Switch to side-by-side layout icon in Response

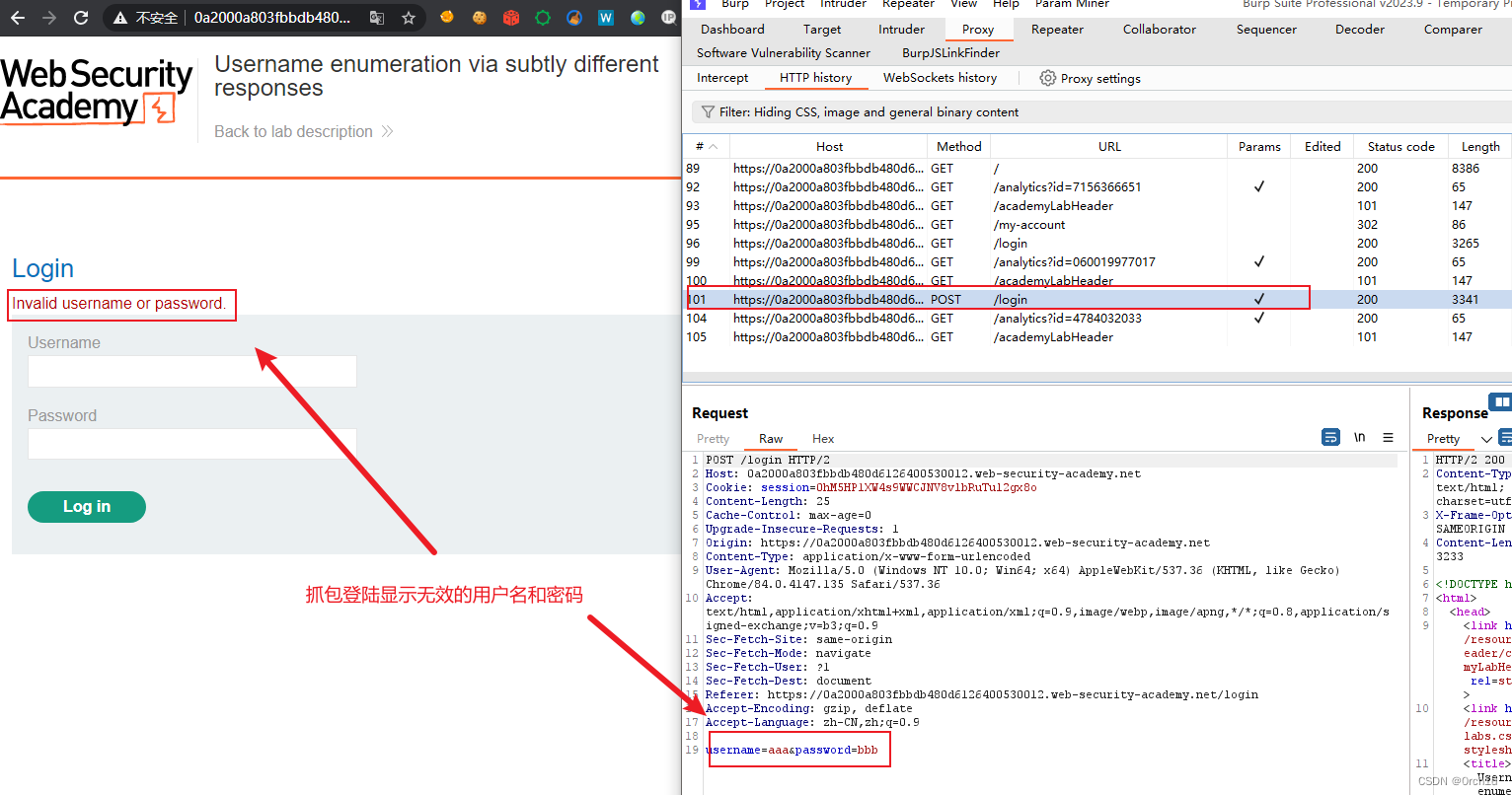[x=1501, y=401]
